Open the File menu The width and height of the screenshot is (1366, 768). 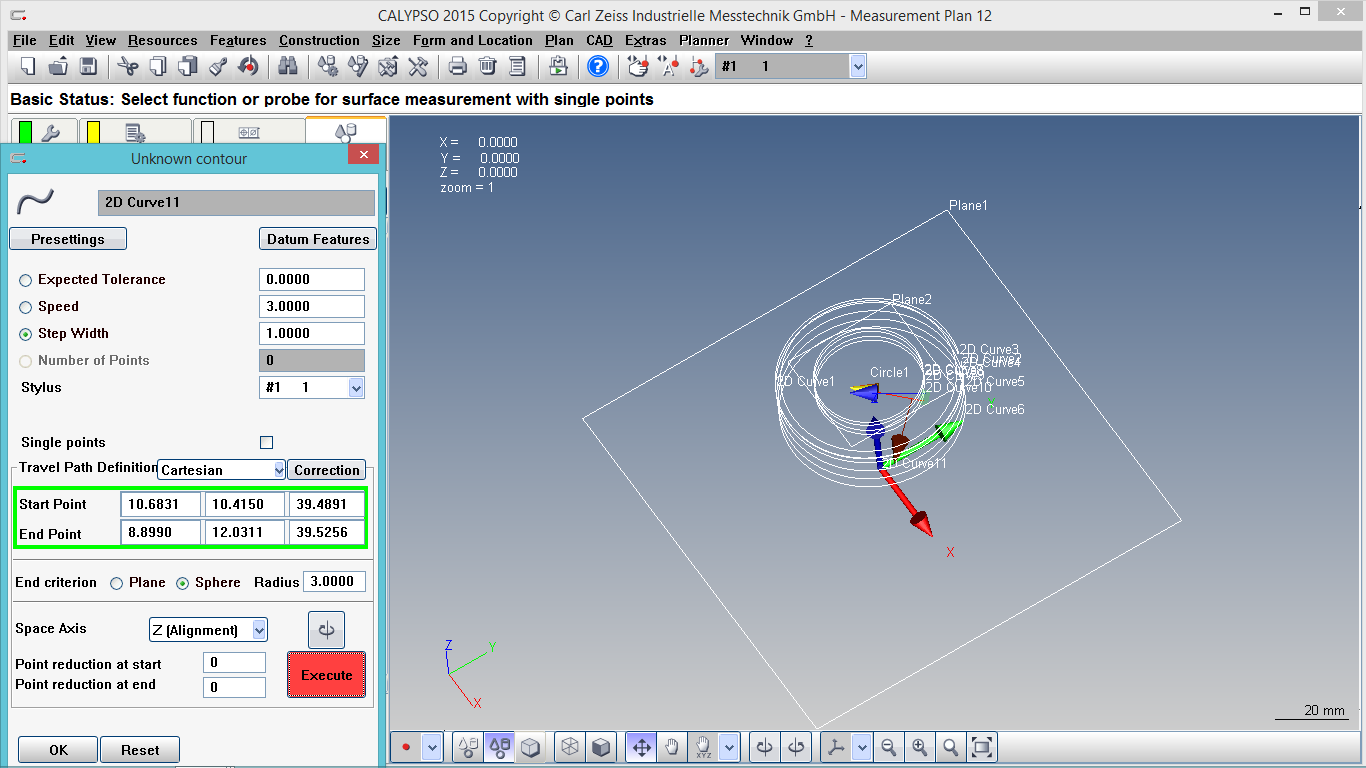click(x=25, y=40)
